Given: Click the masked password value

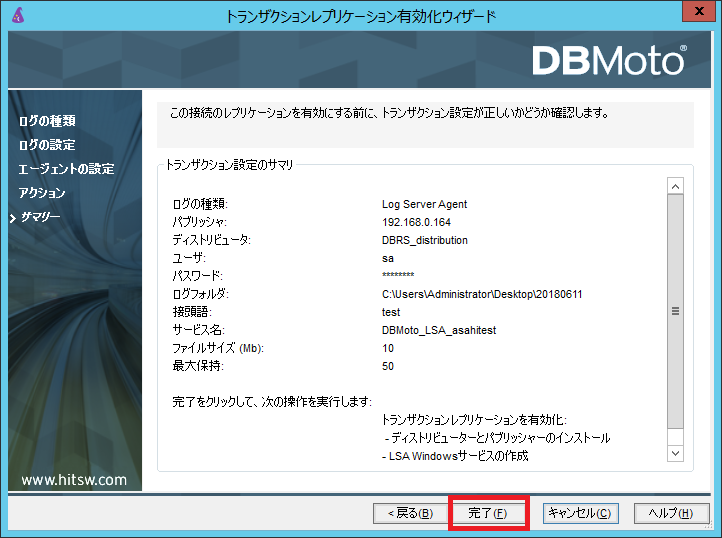Looking at the screenshot, I should coord(398,275).
